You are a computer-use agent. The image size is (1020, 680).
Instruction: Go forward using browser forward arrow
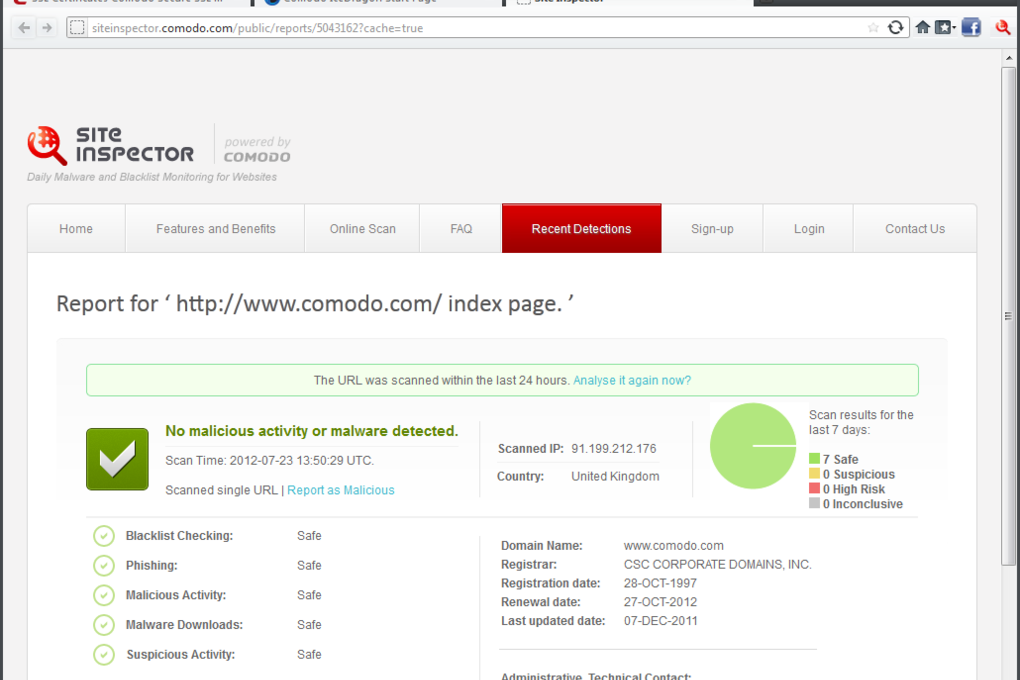pyautogui.click(x=47, y=27)
